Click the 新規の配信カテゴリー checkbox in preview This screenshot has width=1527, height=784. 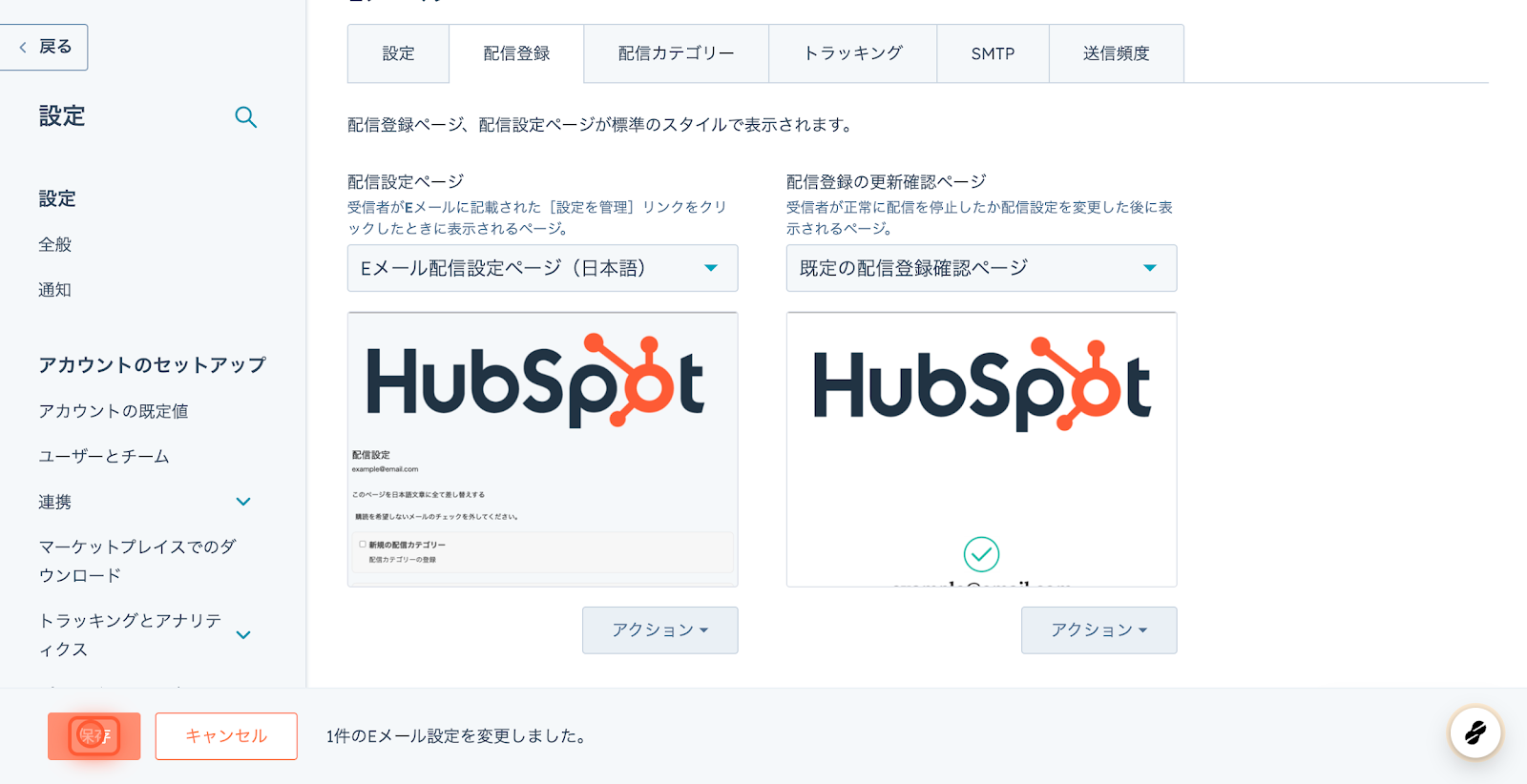tap(363, 545)
